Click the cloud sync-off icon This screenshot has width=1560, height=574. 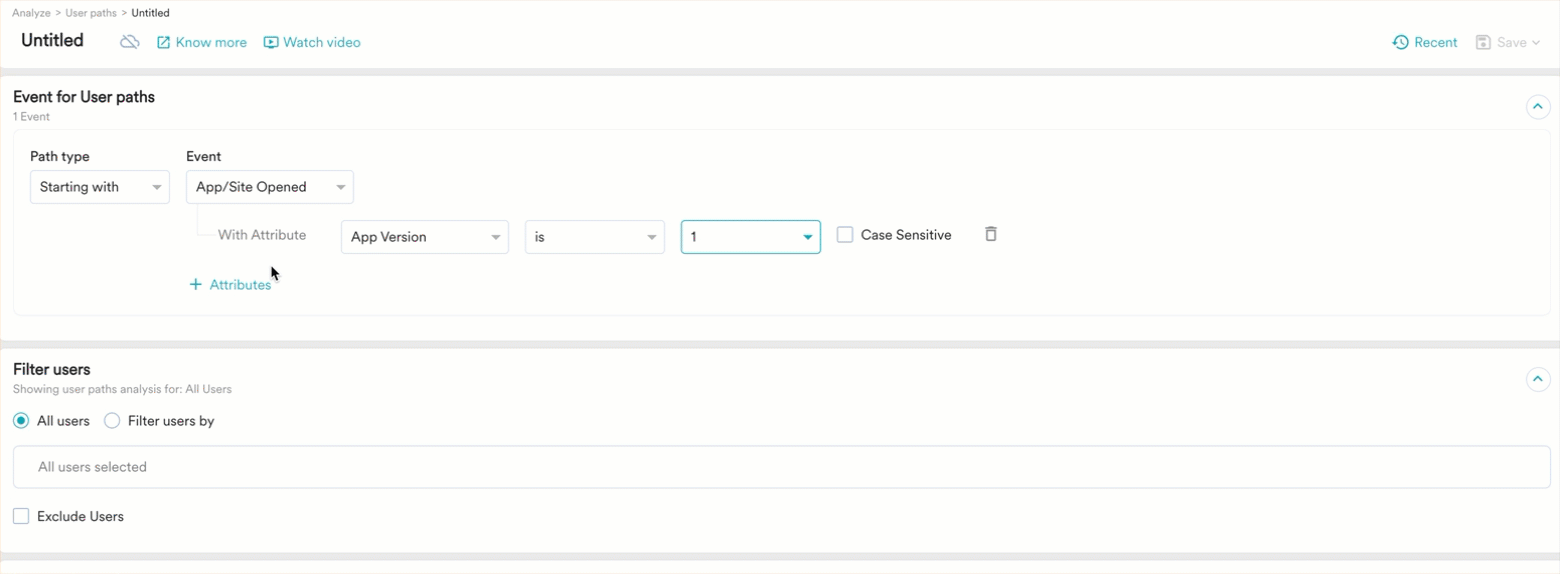pyautogui.click(x=129, y=42)
